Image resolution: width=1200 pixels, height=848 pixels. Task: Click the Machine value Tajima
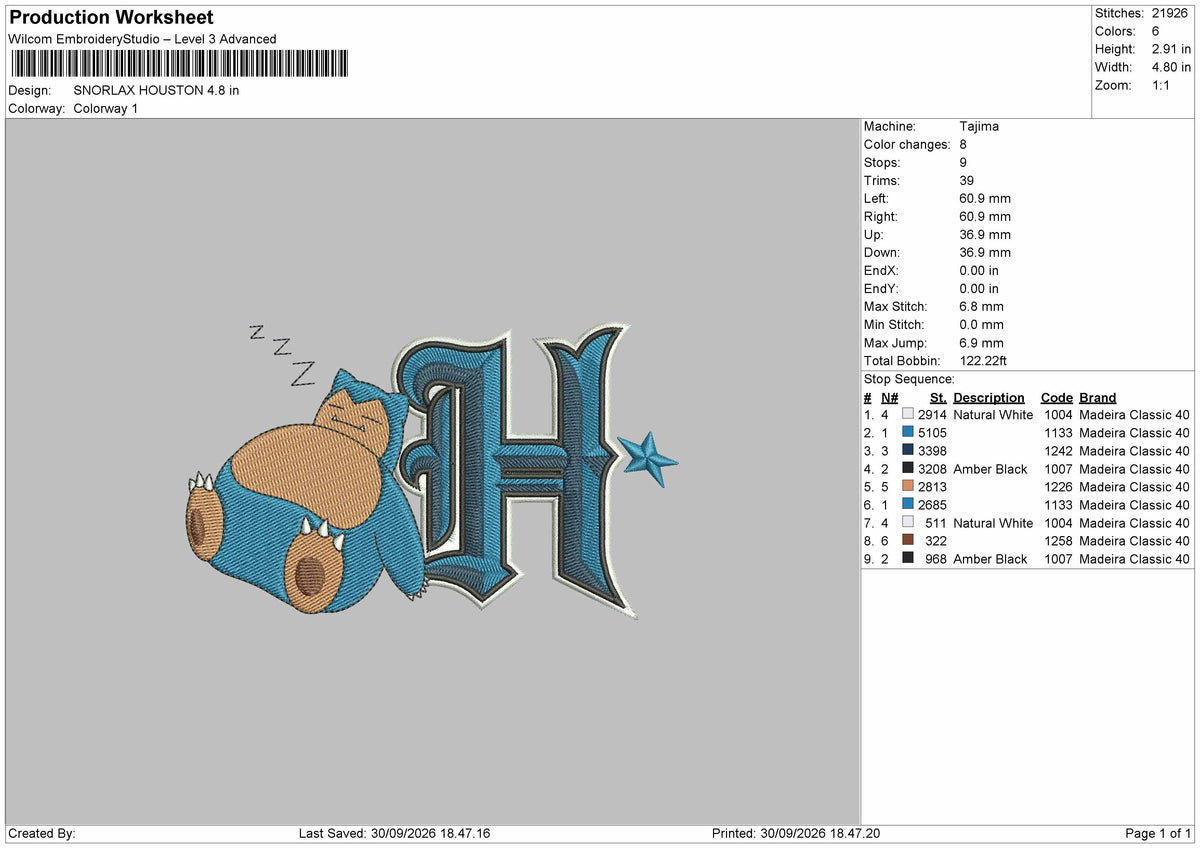[x=979, y=126]
